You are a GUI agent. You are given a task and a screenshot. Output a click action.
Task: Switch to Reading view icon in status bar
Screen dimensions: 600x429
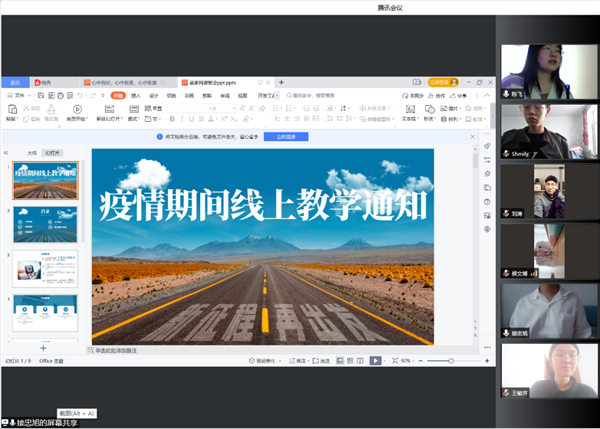click(360, 360)
